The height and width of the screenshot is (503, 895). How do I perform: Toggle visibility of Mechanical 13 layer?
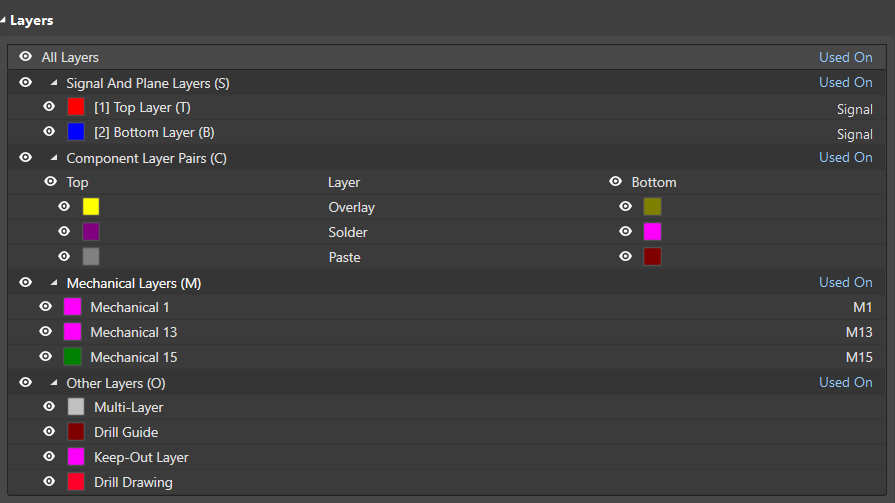click(x=45, y=332)
